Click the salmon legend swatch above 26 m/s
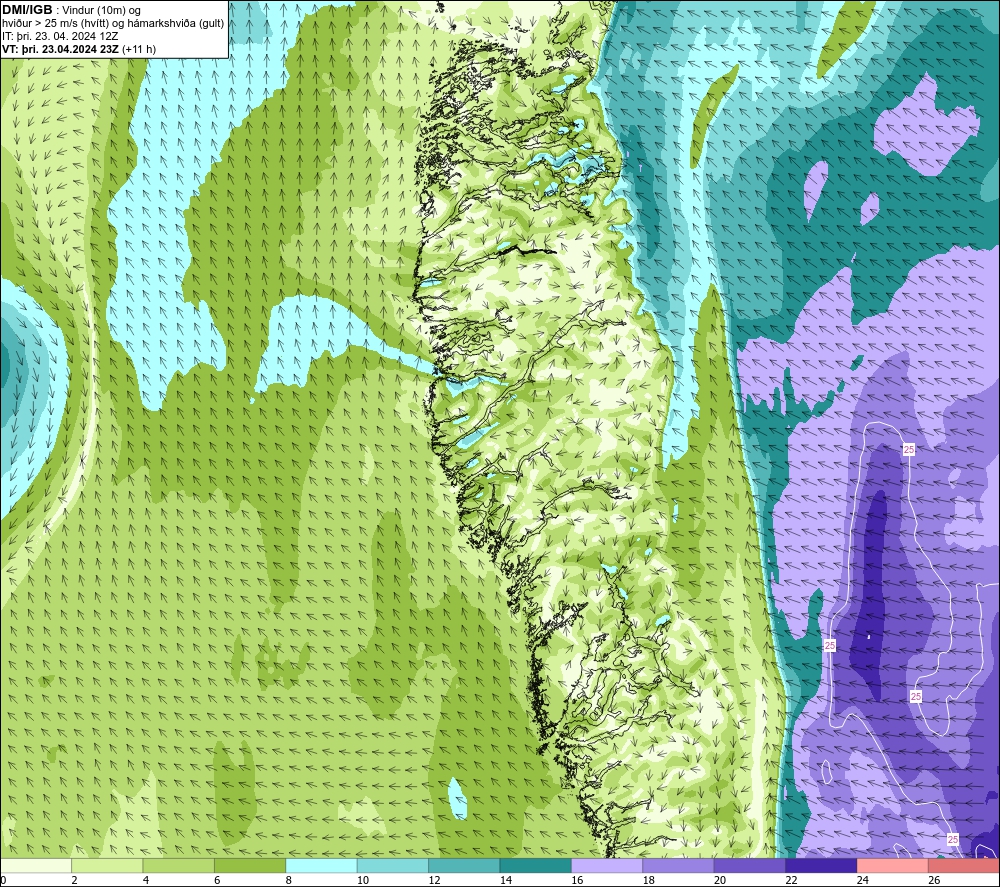Image resolution: width=1000 pixels, height=887 pixels. click(x=964, y=865)
